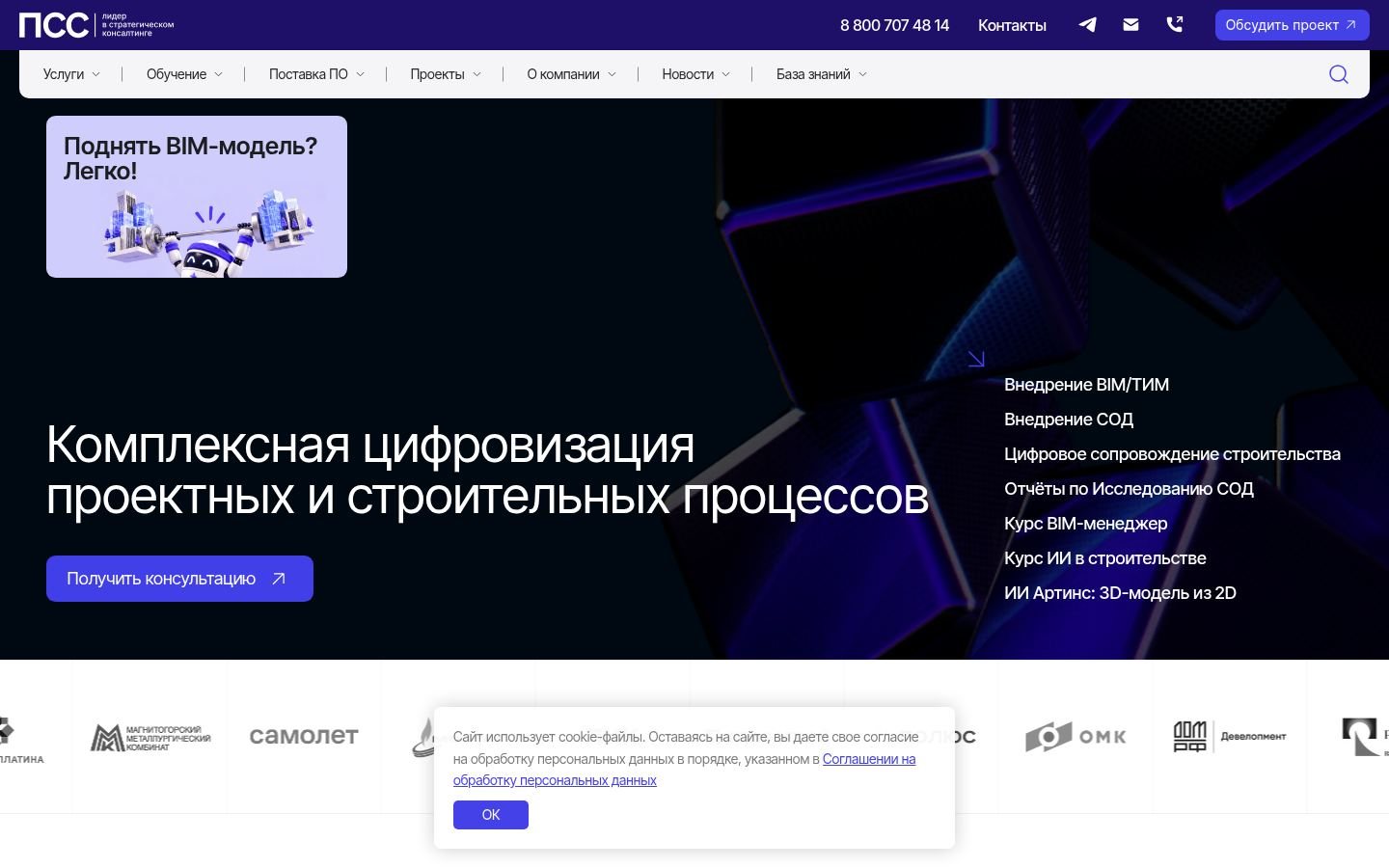
Task: Go to homepage via ПСС logo
Action: coord(96,25)
